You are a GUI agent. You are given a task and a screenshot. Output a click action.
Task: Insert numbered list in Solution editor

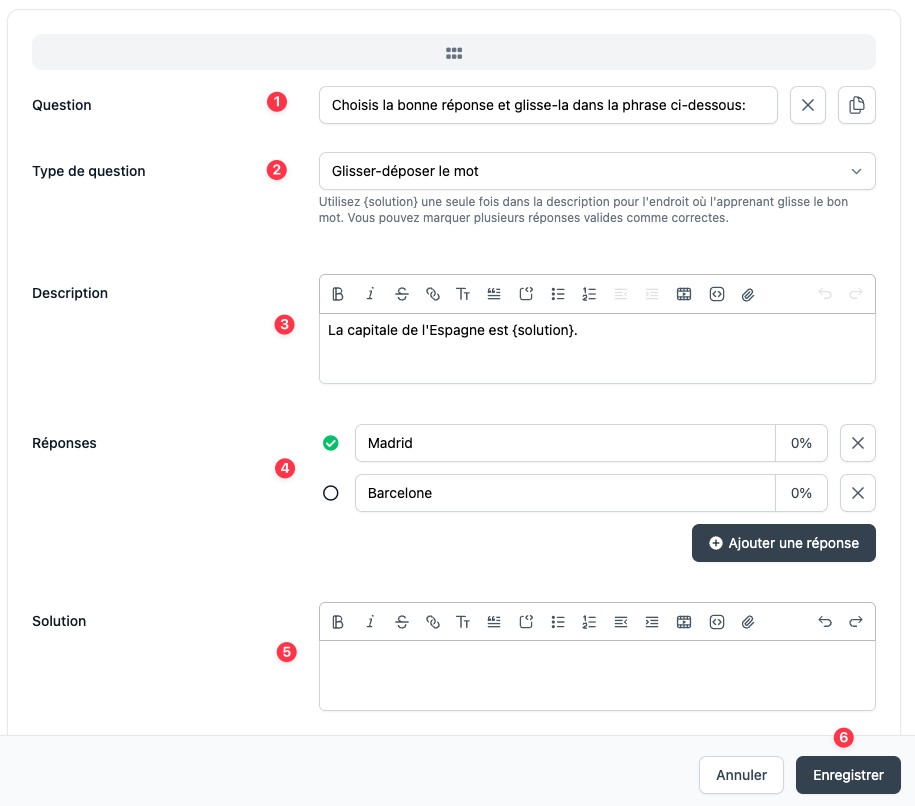589,622
